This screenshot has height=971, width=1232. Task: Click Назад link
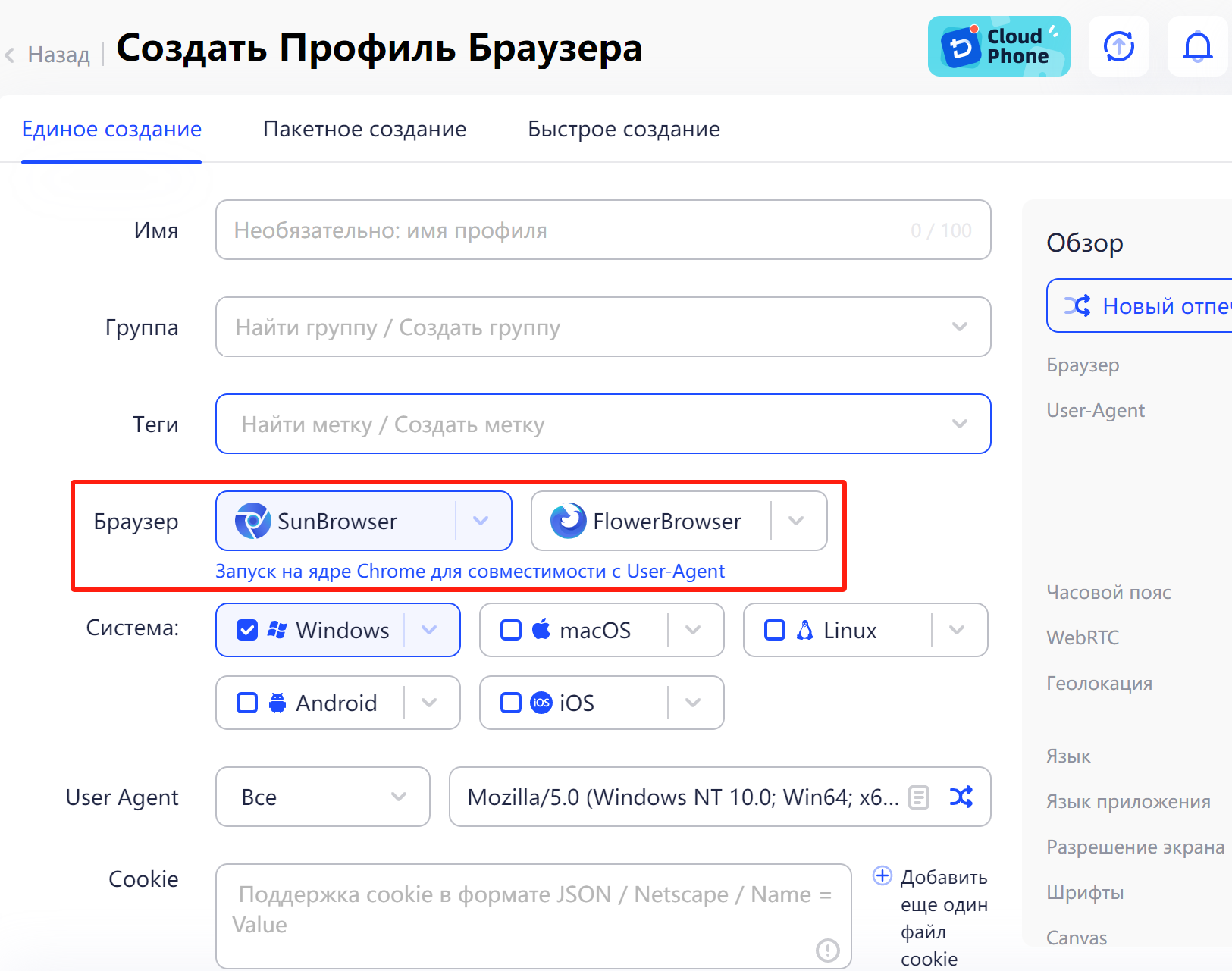(58, 55)
